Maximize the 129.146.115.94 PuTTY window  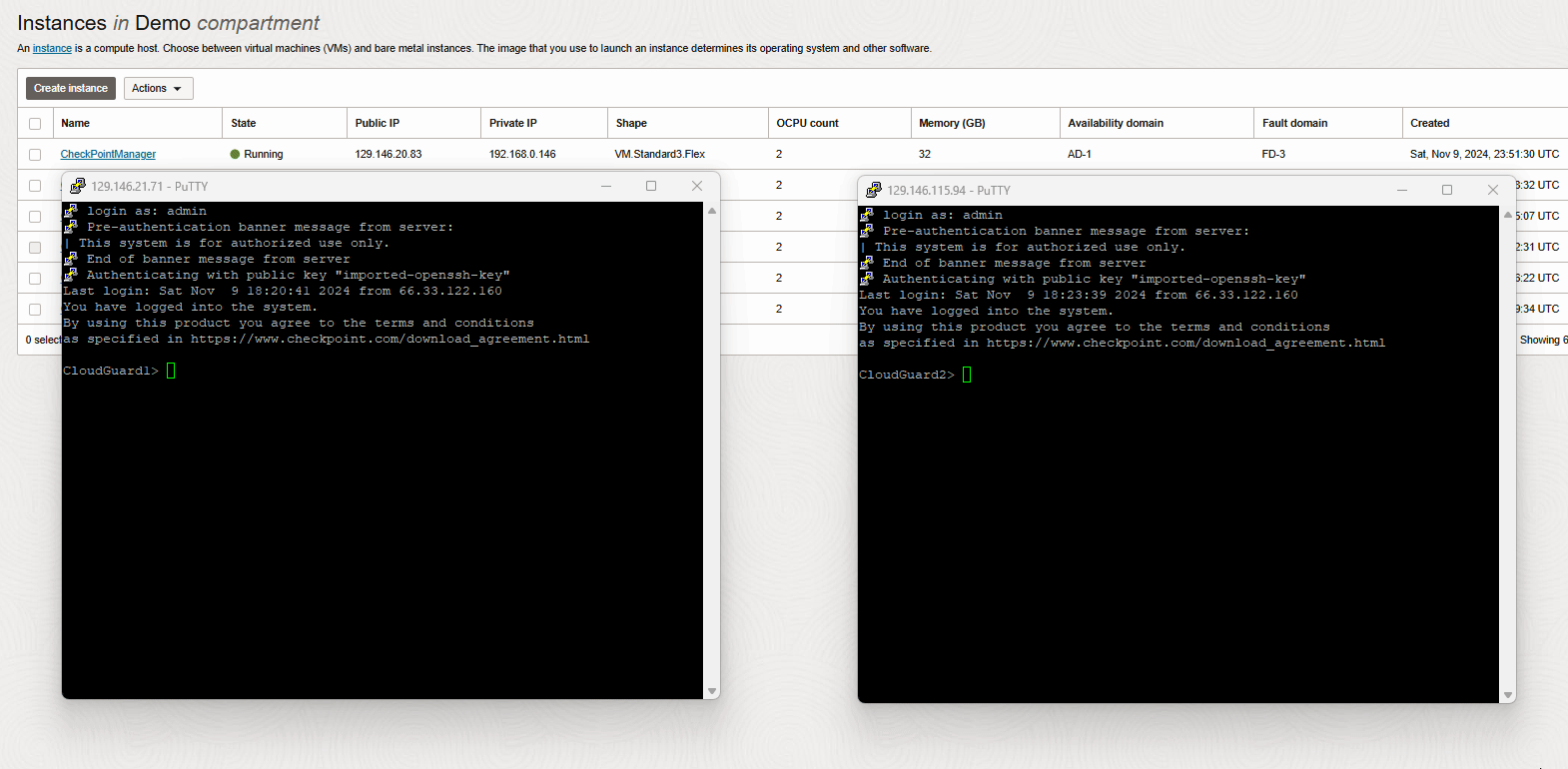coord(1447,190)
